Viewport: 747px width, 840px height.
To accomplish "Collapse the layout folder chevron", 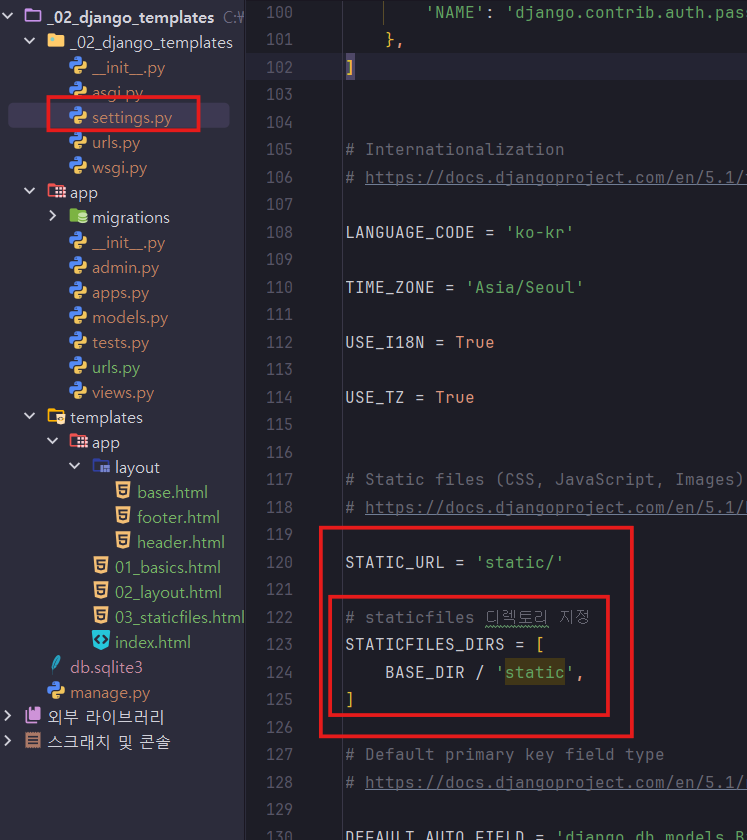I will point(75,466).
